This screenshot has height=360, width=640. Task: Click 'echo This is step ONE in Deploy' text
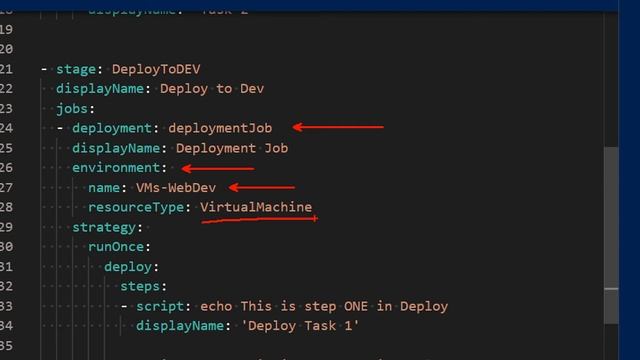324,306
